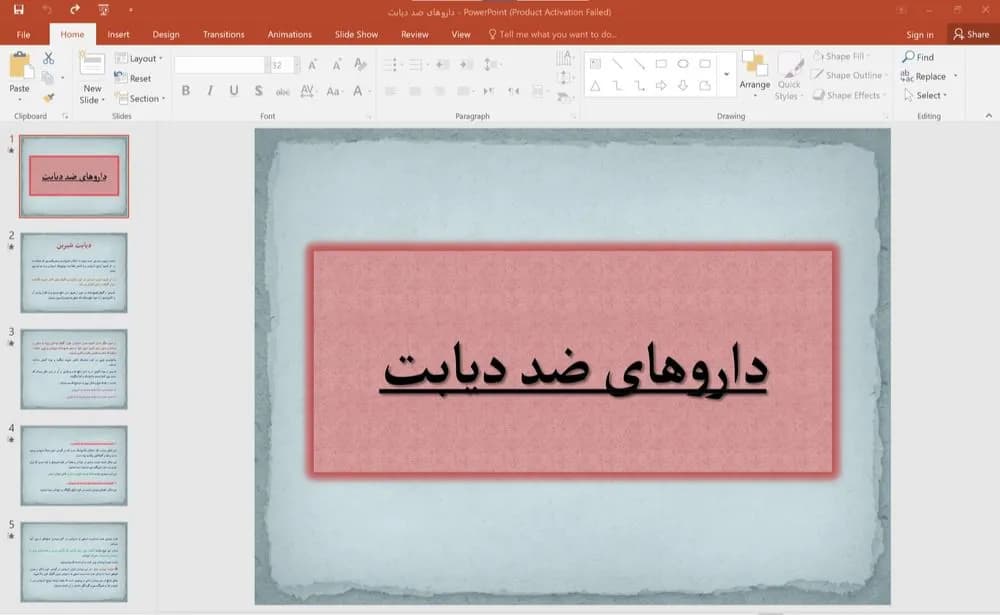Image resolution: width=1000 pixels, height=615 pixels.
Task: Toggle Underline formatting
Action: tap(234, 91)
